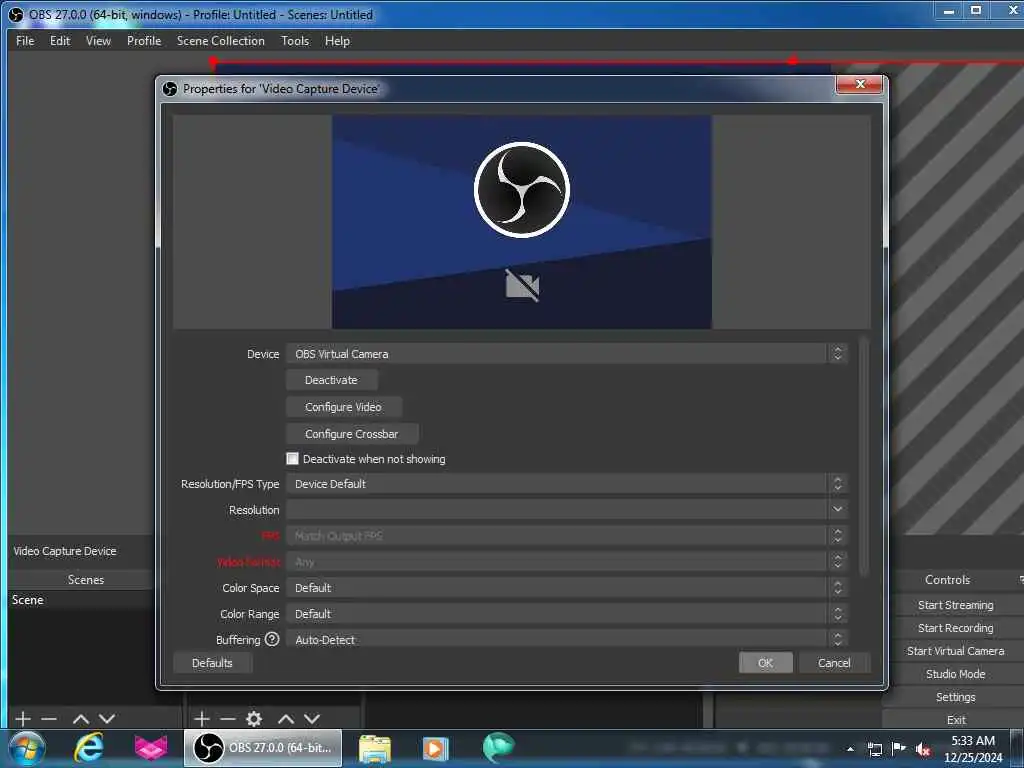The image size is (1024, 768).
Task: Toggle Studio Mode in Controls
Action: [x=955, y=674]
